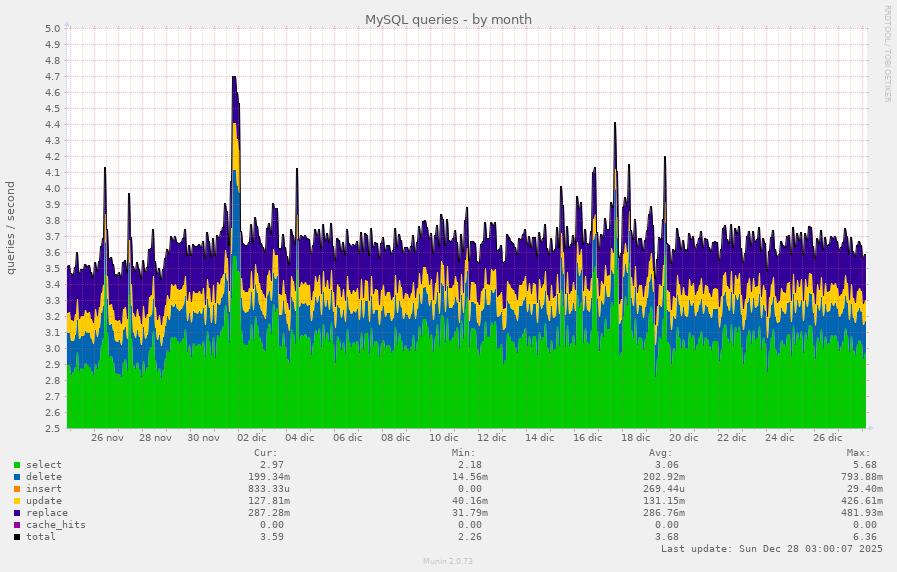Viewport: 897px width, 572px height.
Task: Click the 'Max:' column header
Action: 858,453
